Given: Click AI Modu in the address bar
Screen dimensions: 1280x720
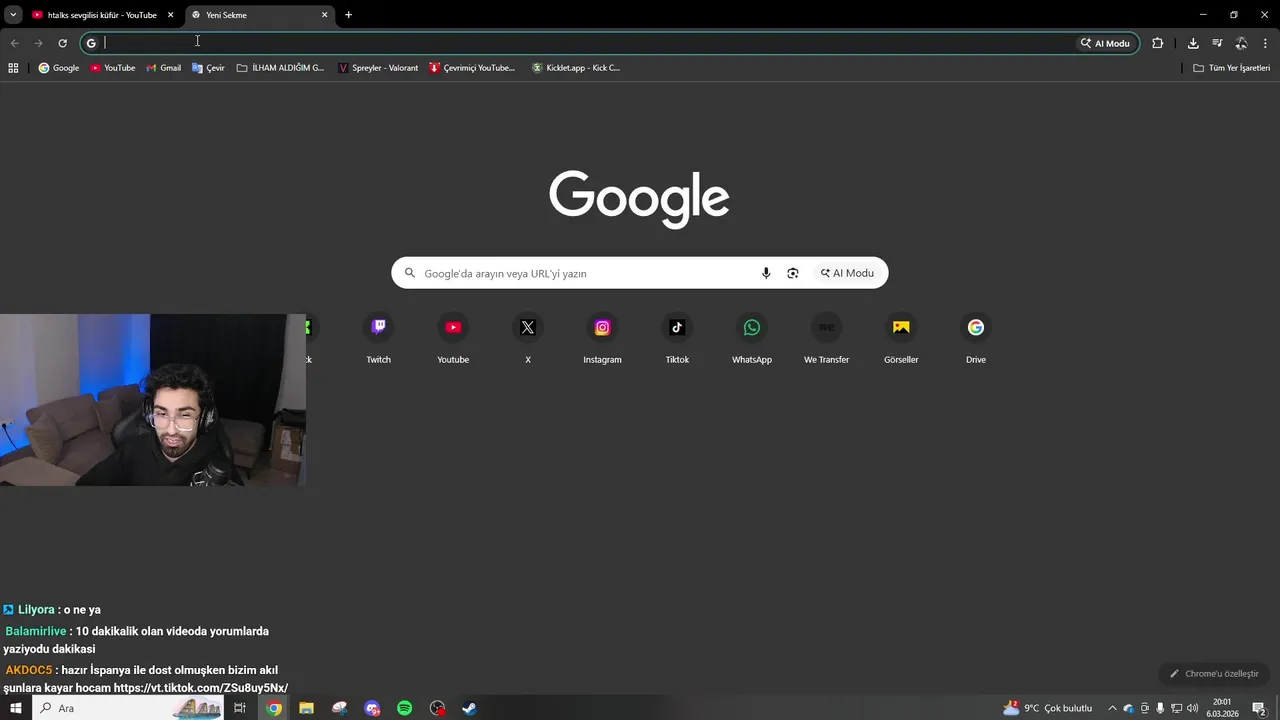Looking at the screenshot, I should 1105,43.
